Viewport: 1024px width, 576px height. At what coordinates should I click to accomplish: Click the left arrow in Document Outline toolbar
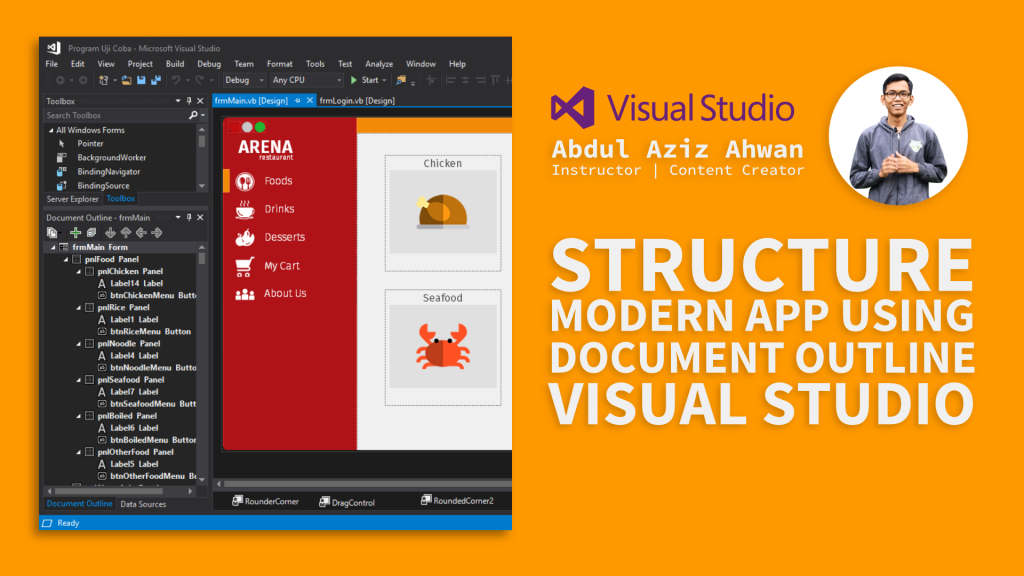click(141, 232)
